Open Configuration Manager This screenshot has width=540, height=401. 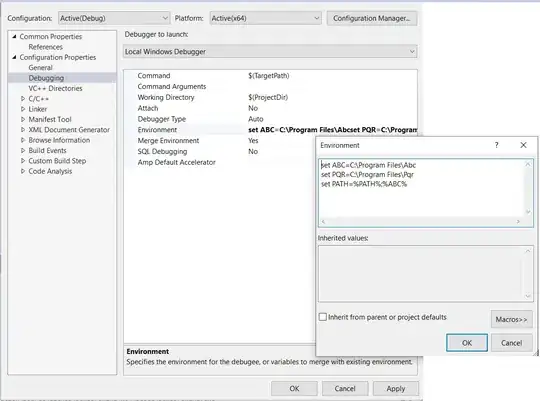[372, 18]
